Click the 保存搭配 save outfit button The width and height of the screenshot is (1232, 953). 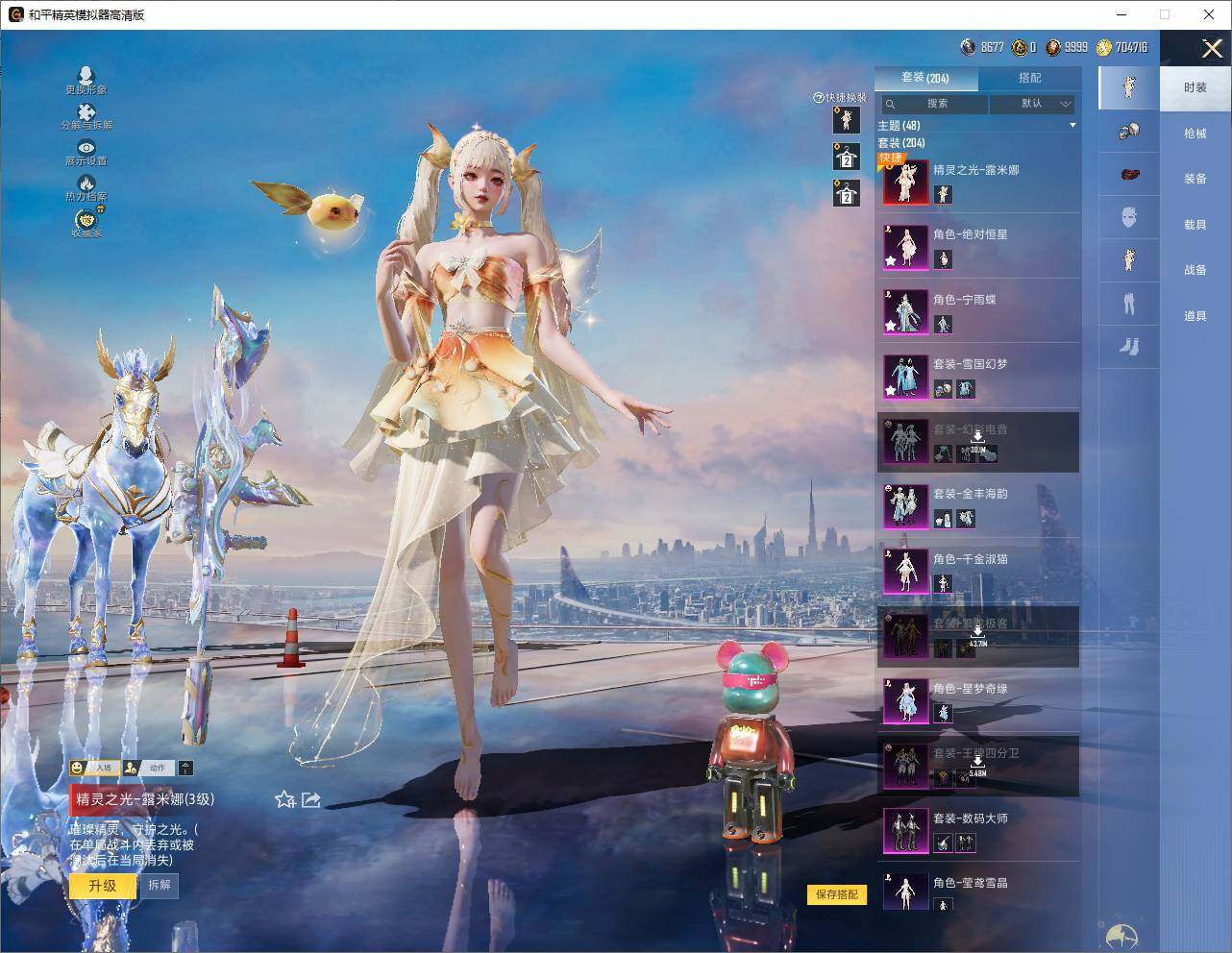tap(837, 894)
